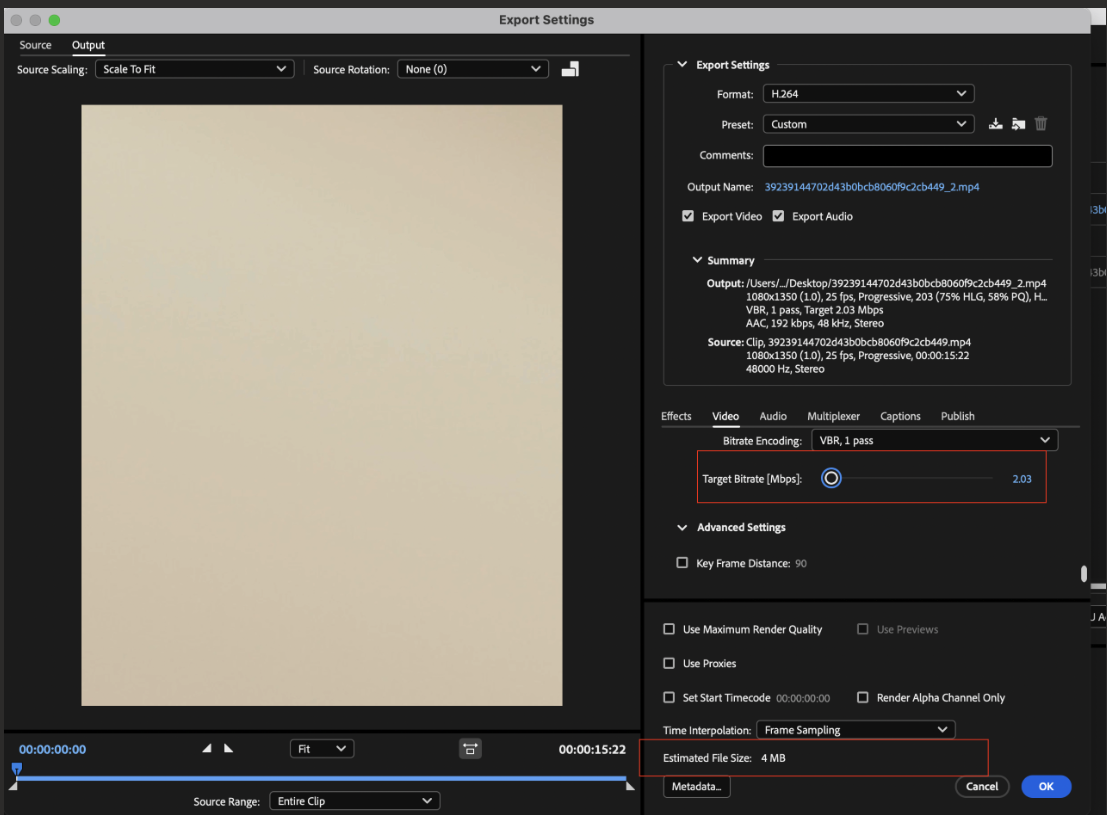Image resolution: width=1107 pixels, height=815 pixels.
Task: Open the Source Rotation dropdown
Action: point(473,69)
